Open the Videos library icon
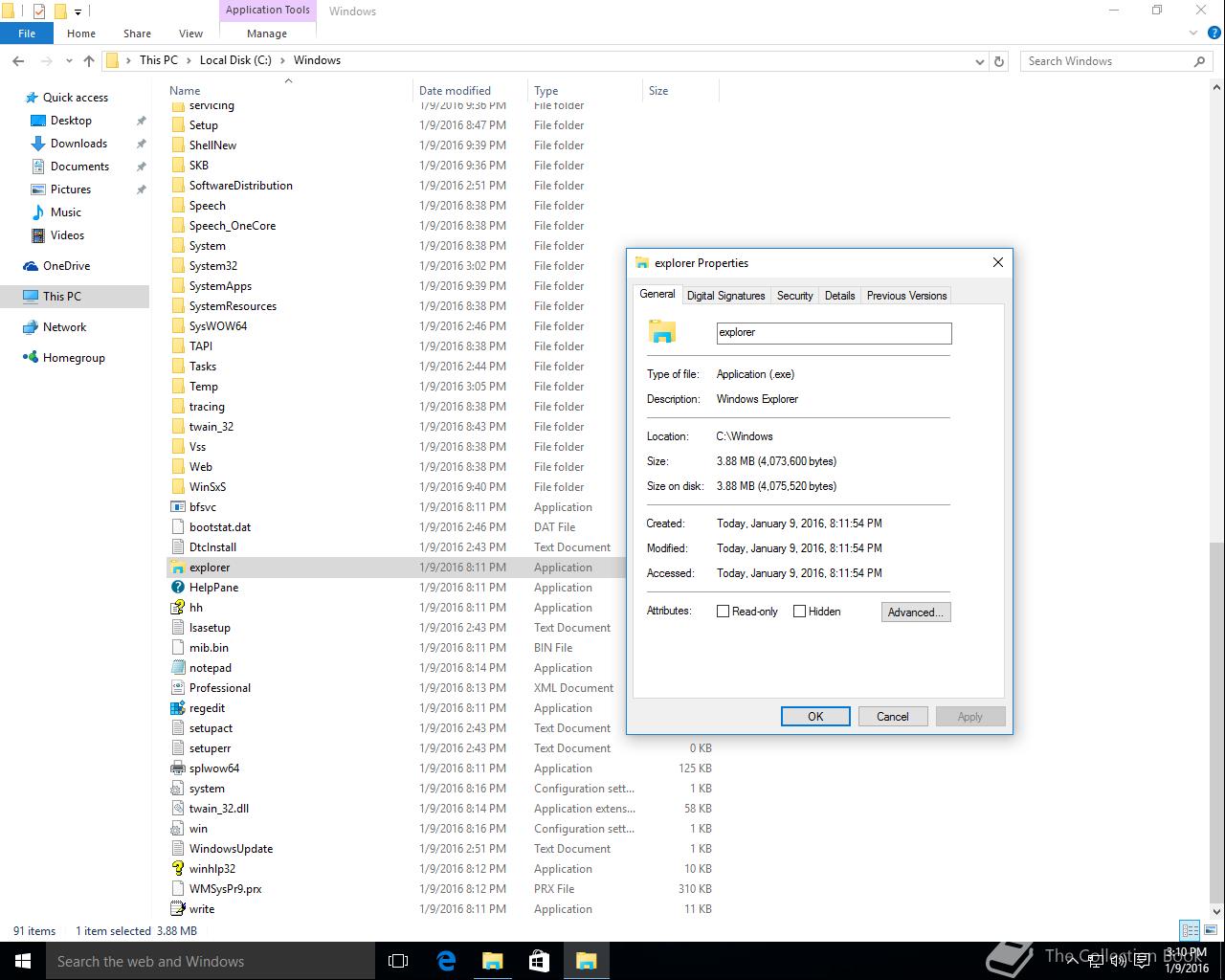 (x=38, y=235)
